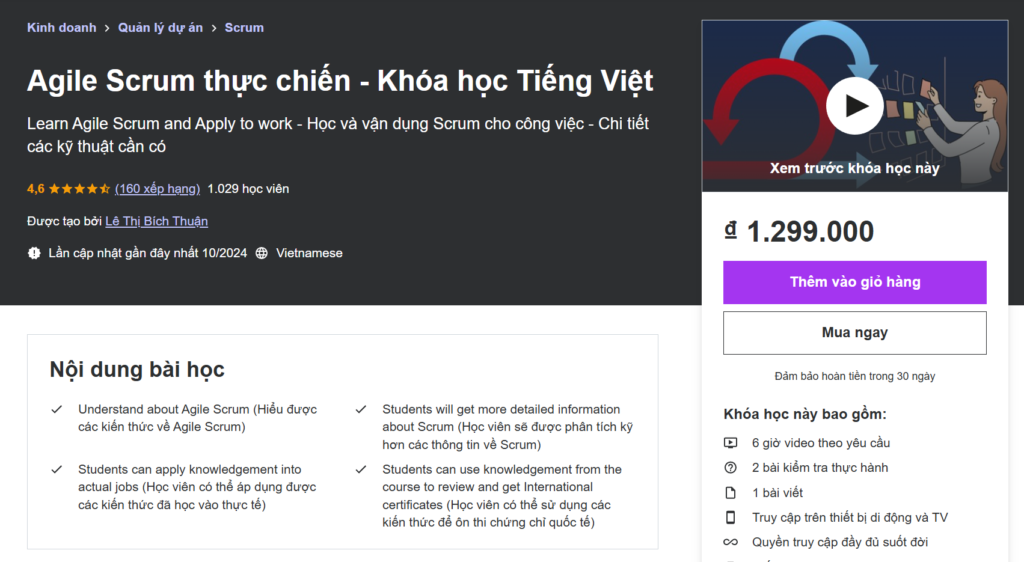The width and height of the screenshot is (1024, 562).
Task: Play the course preview video
Action: tap(854, 106)
